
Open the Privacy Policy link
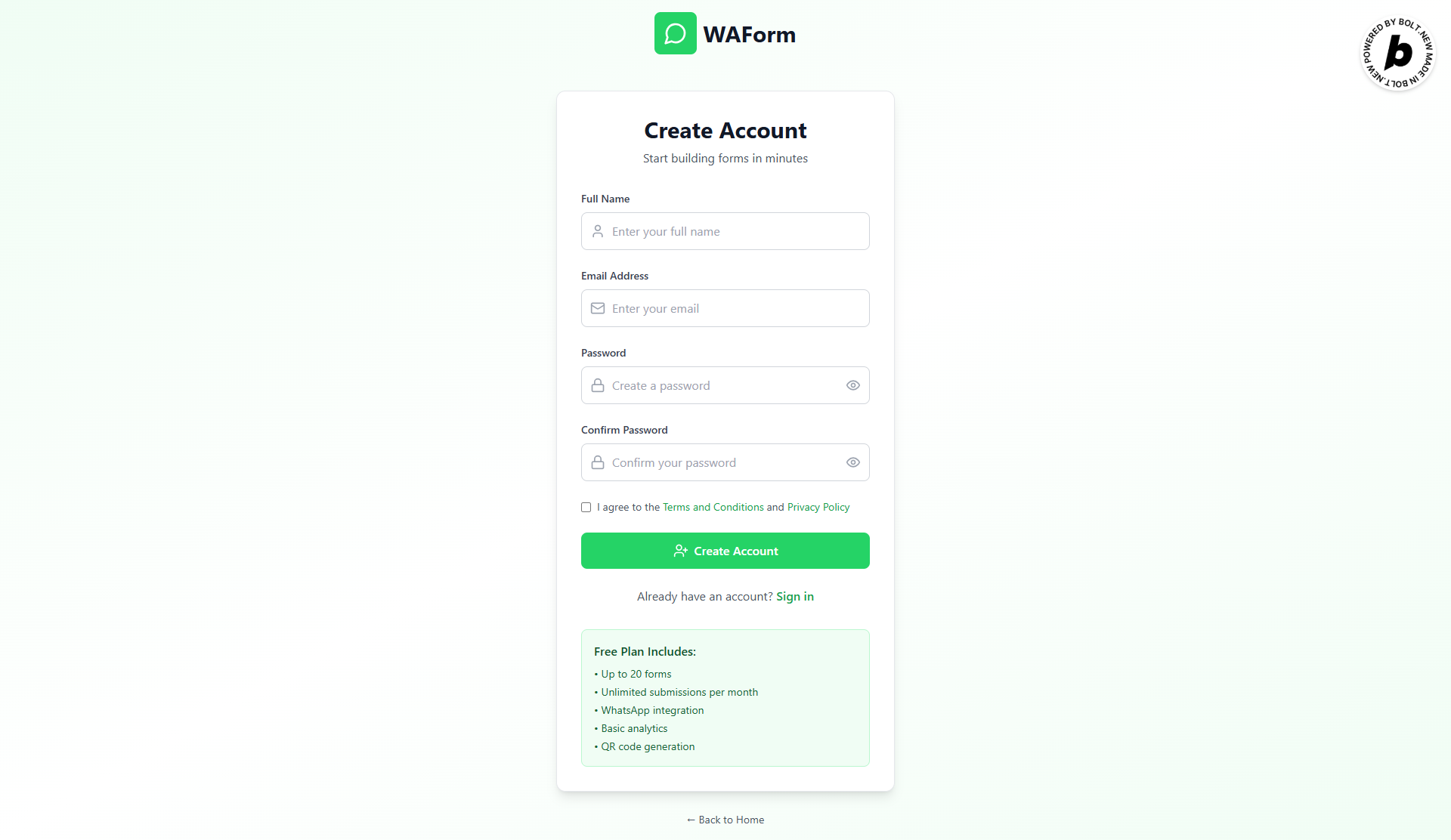pyautogui.click(x=818, y=507)
